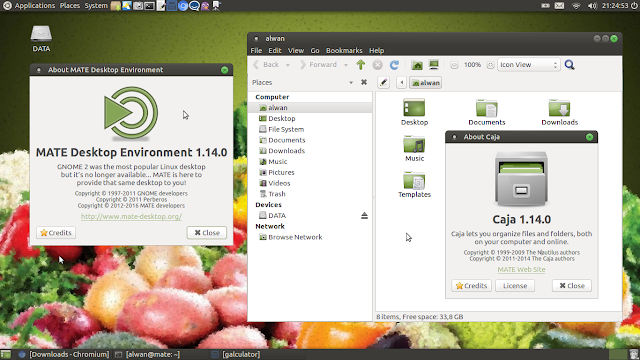Click the Stop loading icon in Caja toolbar
The width and height of the screenshot is (640, 360).
[378, 64]
